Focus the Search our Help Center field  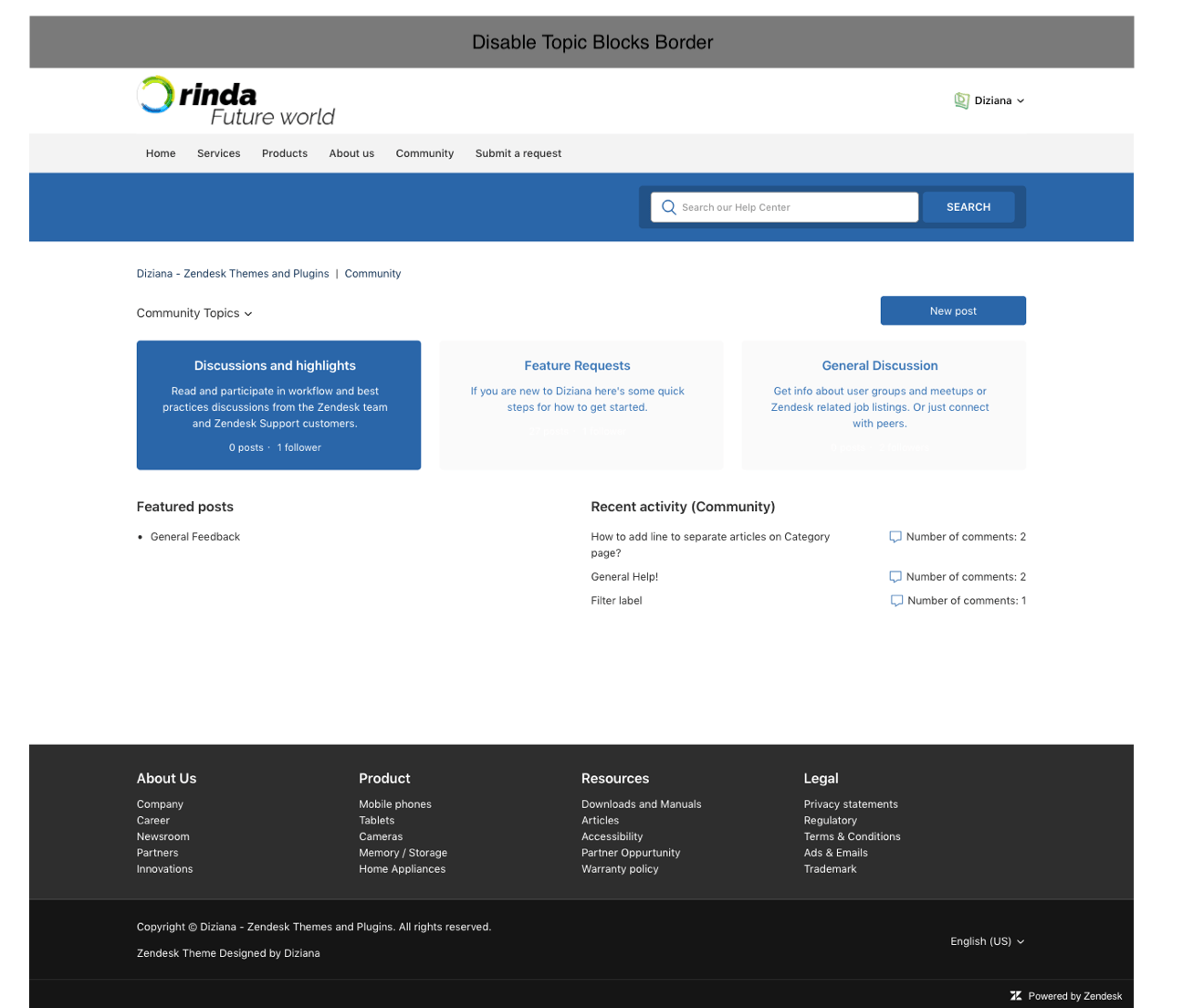(794, 207)
